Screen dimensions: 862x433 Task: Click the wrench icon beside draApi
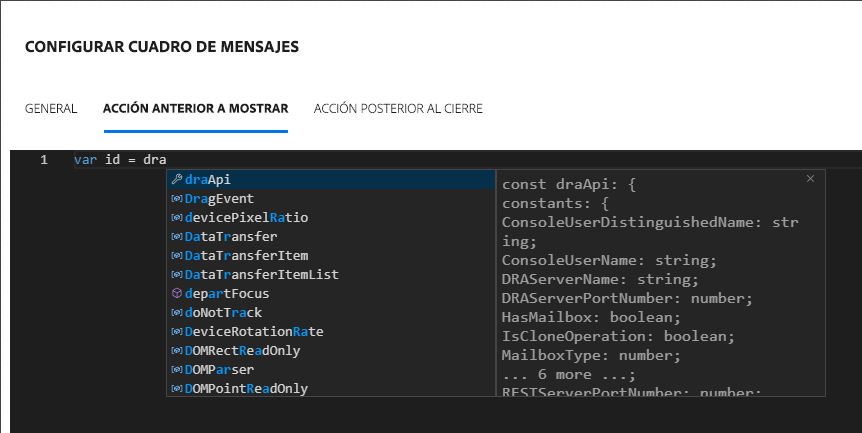pos(177,180)
